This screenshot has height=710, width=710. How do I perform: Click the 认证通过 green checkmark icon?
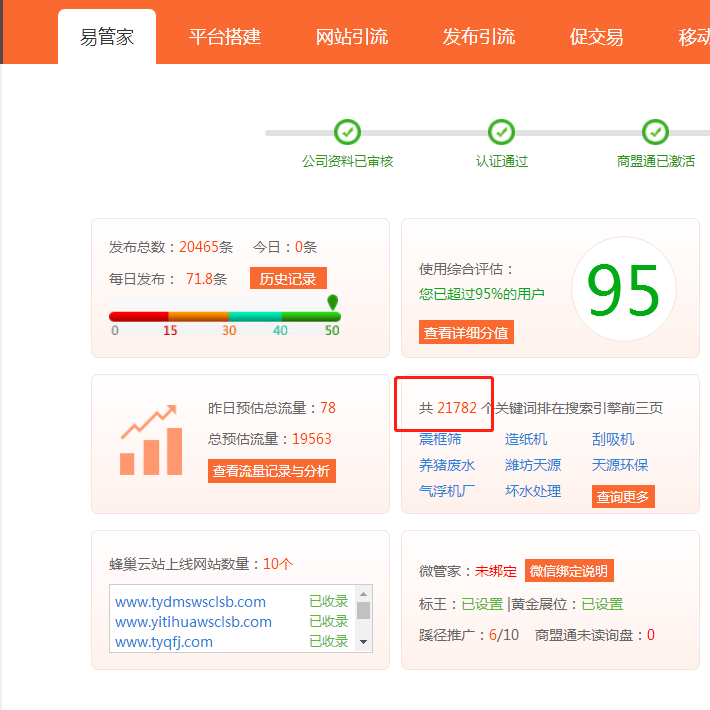pyautogui.click(x=501, y=132)
